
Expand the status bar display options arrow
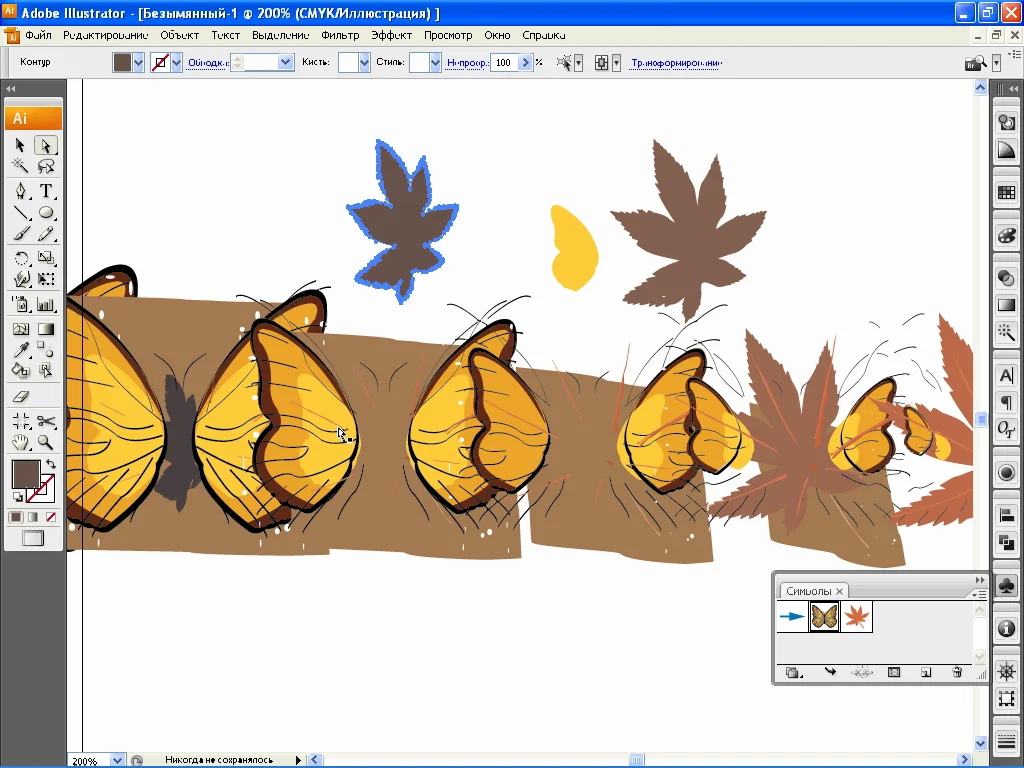pyautogui.click(x=298, y=760)
